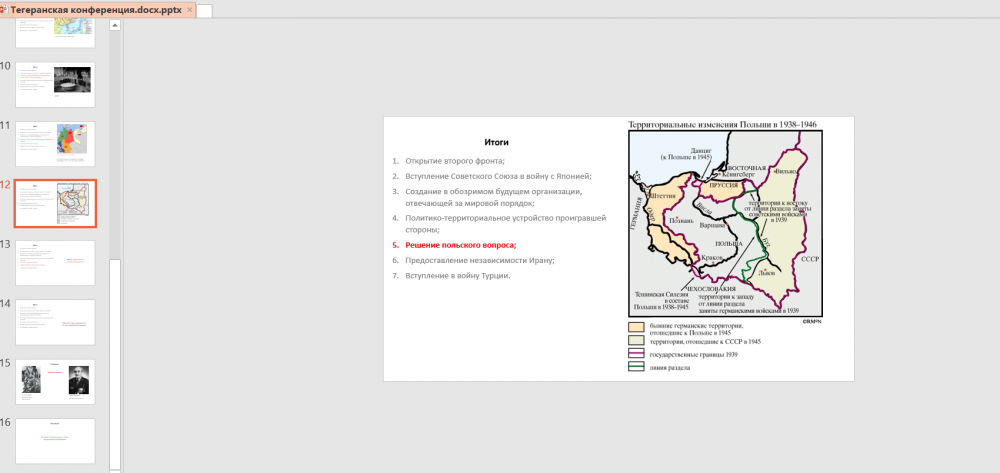Open slide 10 thumbnail
The image size is (1000, 473).
55,84
